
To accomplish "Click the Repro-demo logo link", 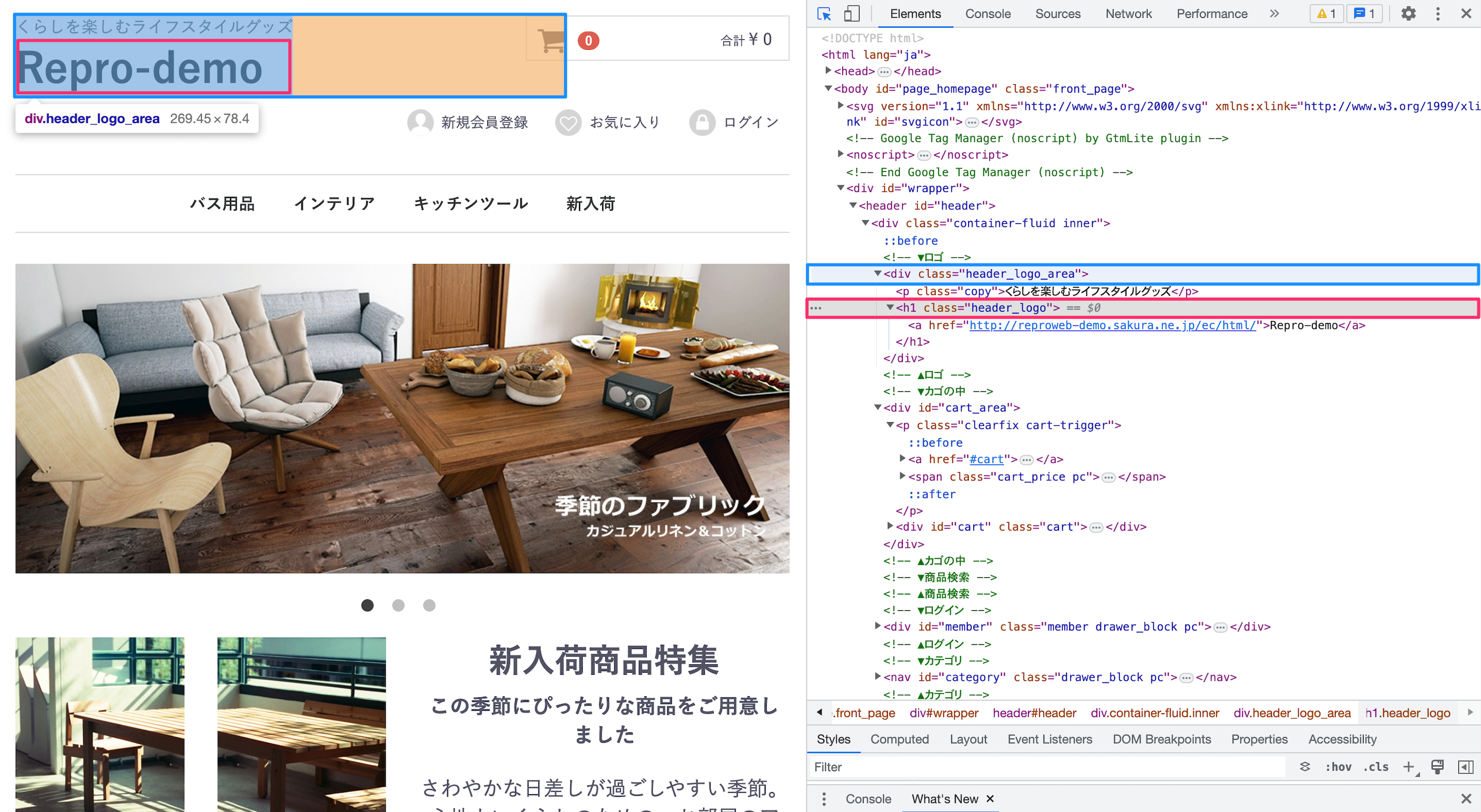I will click(x=140, y=68).
